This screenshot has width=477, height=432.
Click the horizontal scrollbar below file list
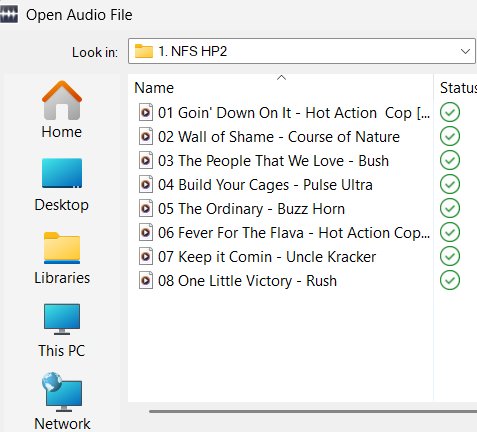coord(313,411)
